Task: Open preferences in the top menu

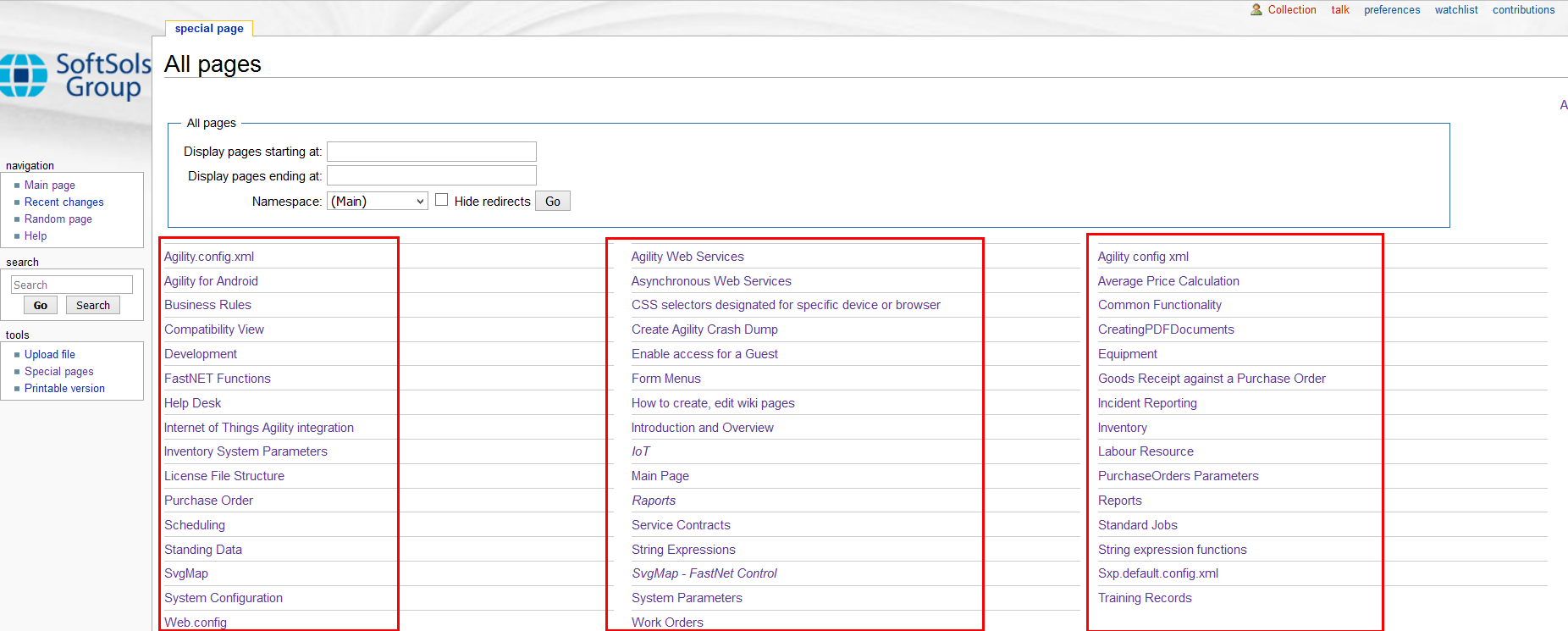Action: pyautogui.click(x=1391, y=10)
